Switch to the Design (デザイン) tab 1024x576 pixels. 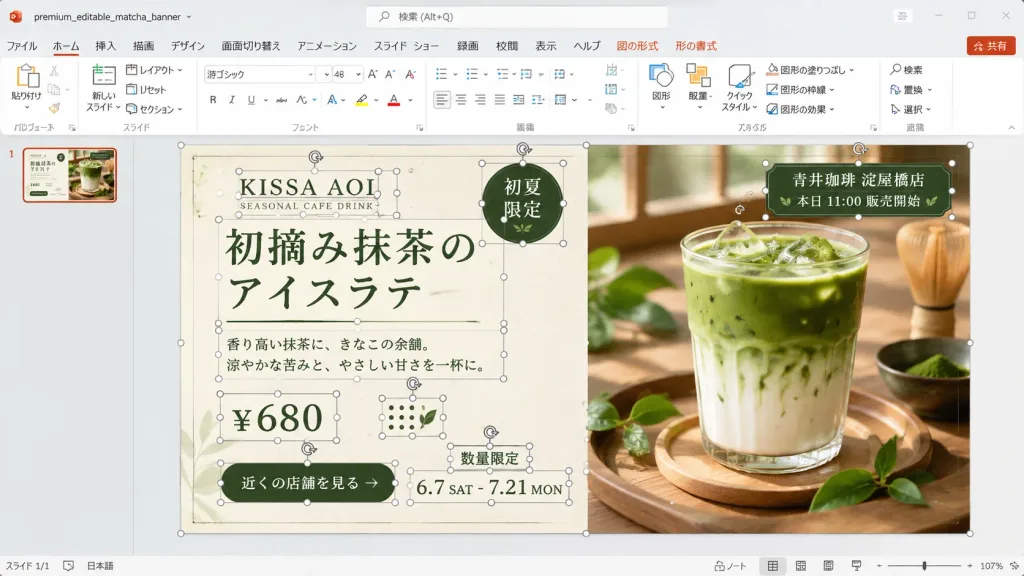coord(187,46)
